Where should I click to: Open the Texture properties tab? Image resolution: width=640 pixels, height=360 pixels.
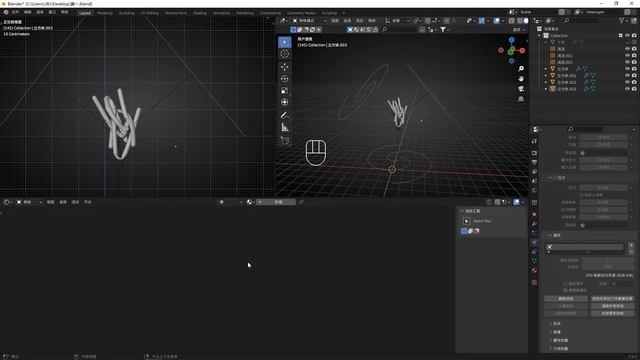coord(534,282)
